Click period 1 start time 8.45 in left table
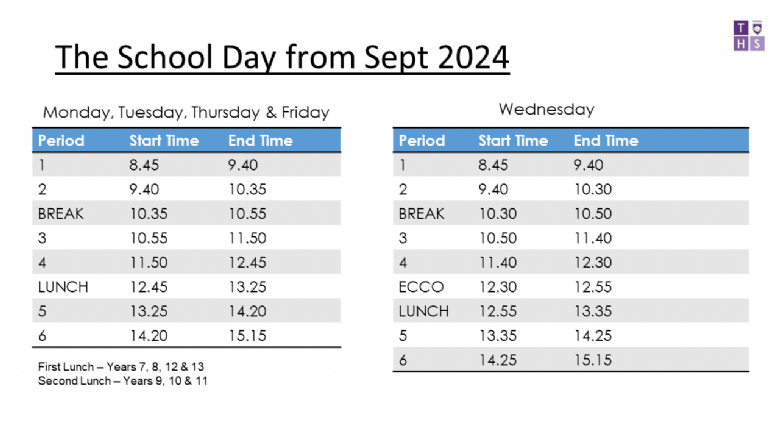The width and height of the screenshot is (780, 439). [144, 165]
